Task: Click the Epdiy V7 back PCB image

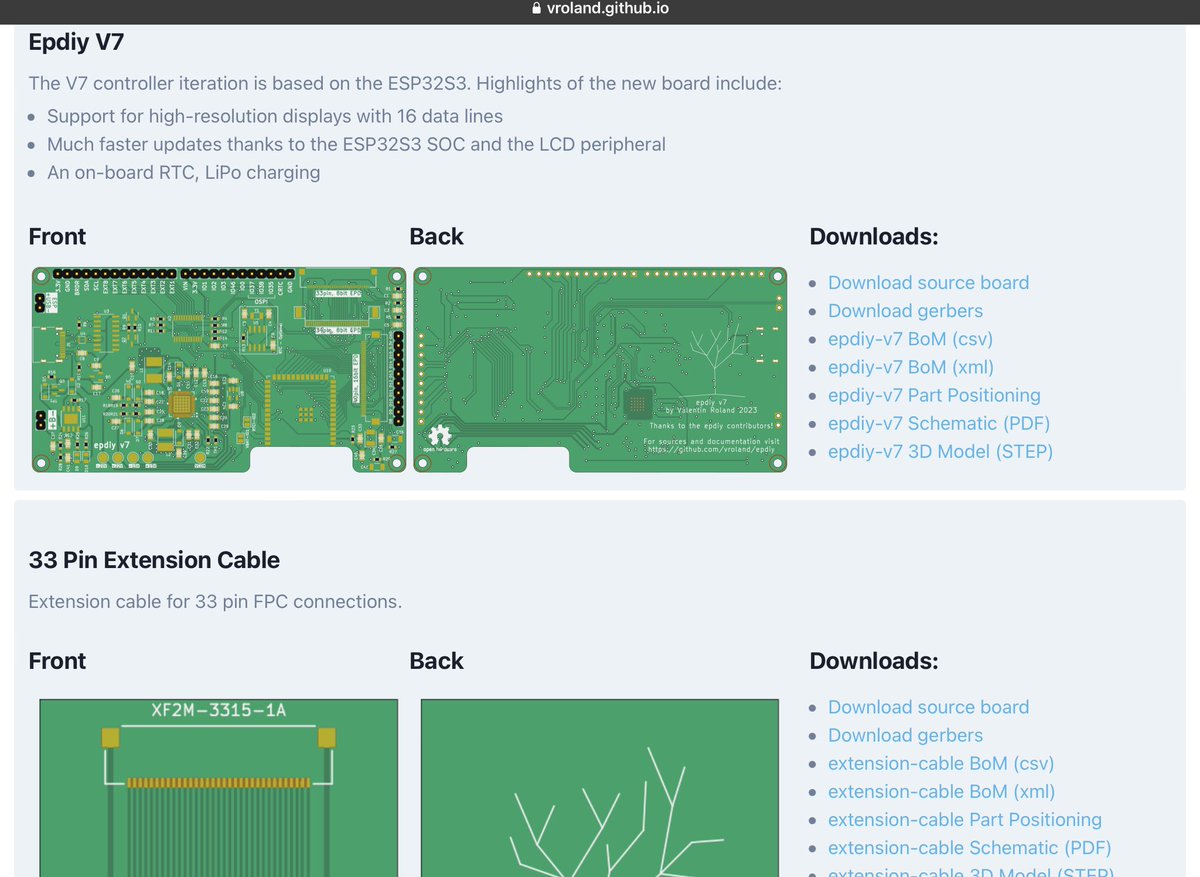Action: [599, 369]
